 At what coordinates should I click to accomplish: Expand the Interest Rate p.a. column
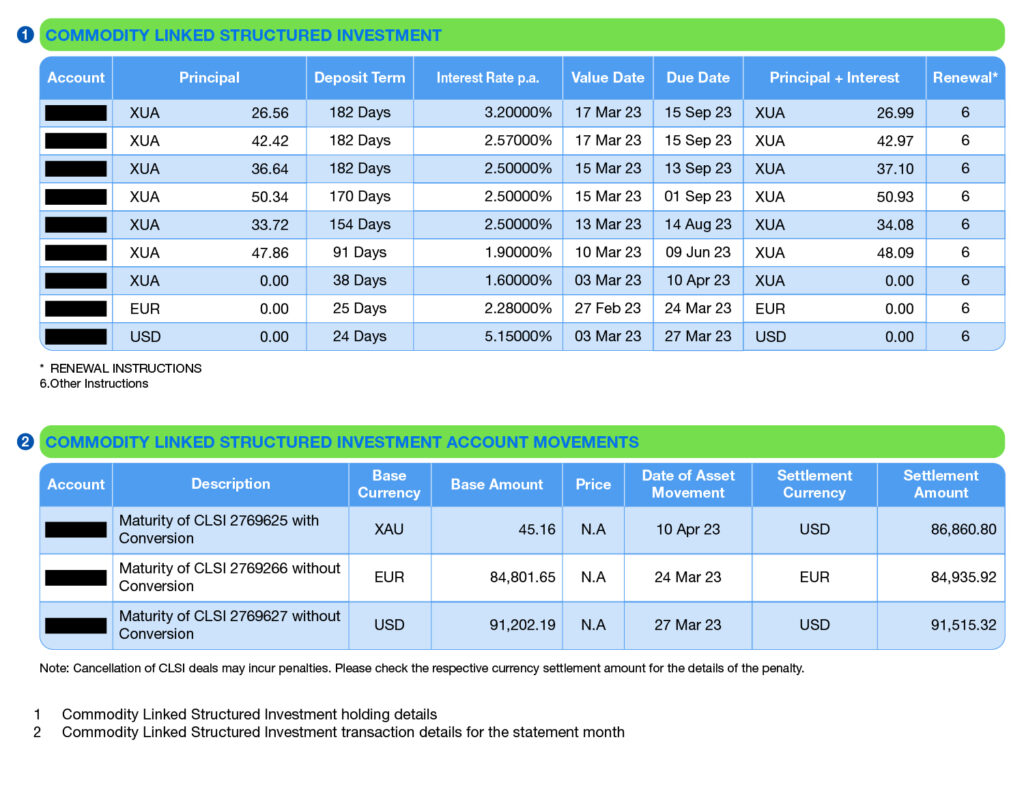pos(488,77)
